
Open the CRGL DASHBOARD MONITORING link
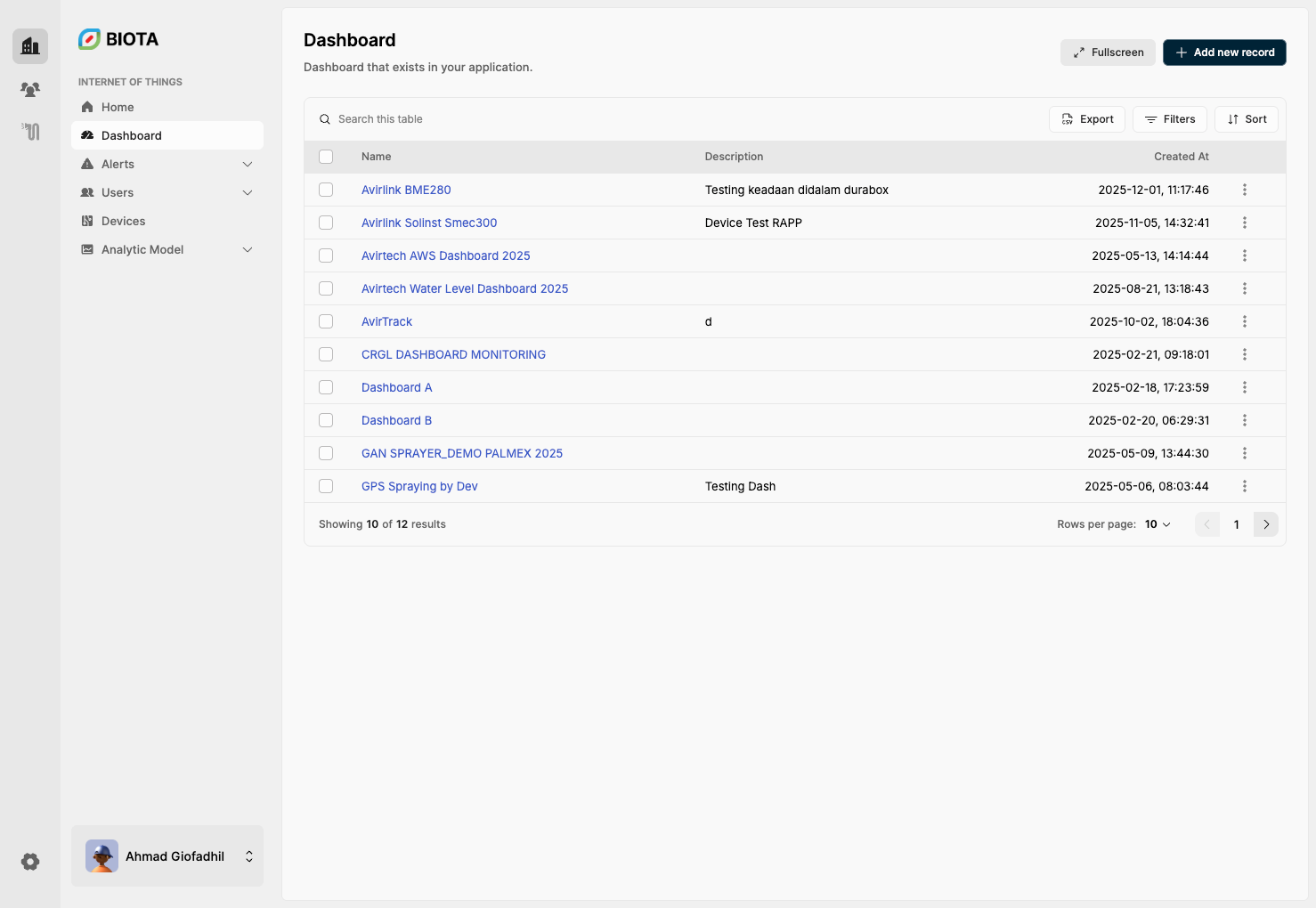453,354
